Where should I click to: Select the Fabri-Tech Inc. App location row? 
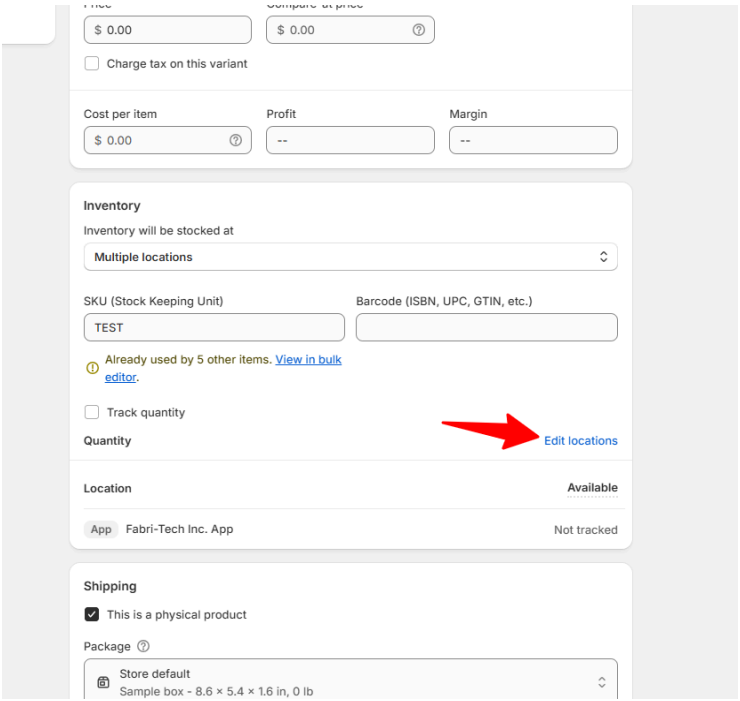click(x=350, y=529)
